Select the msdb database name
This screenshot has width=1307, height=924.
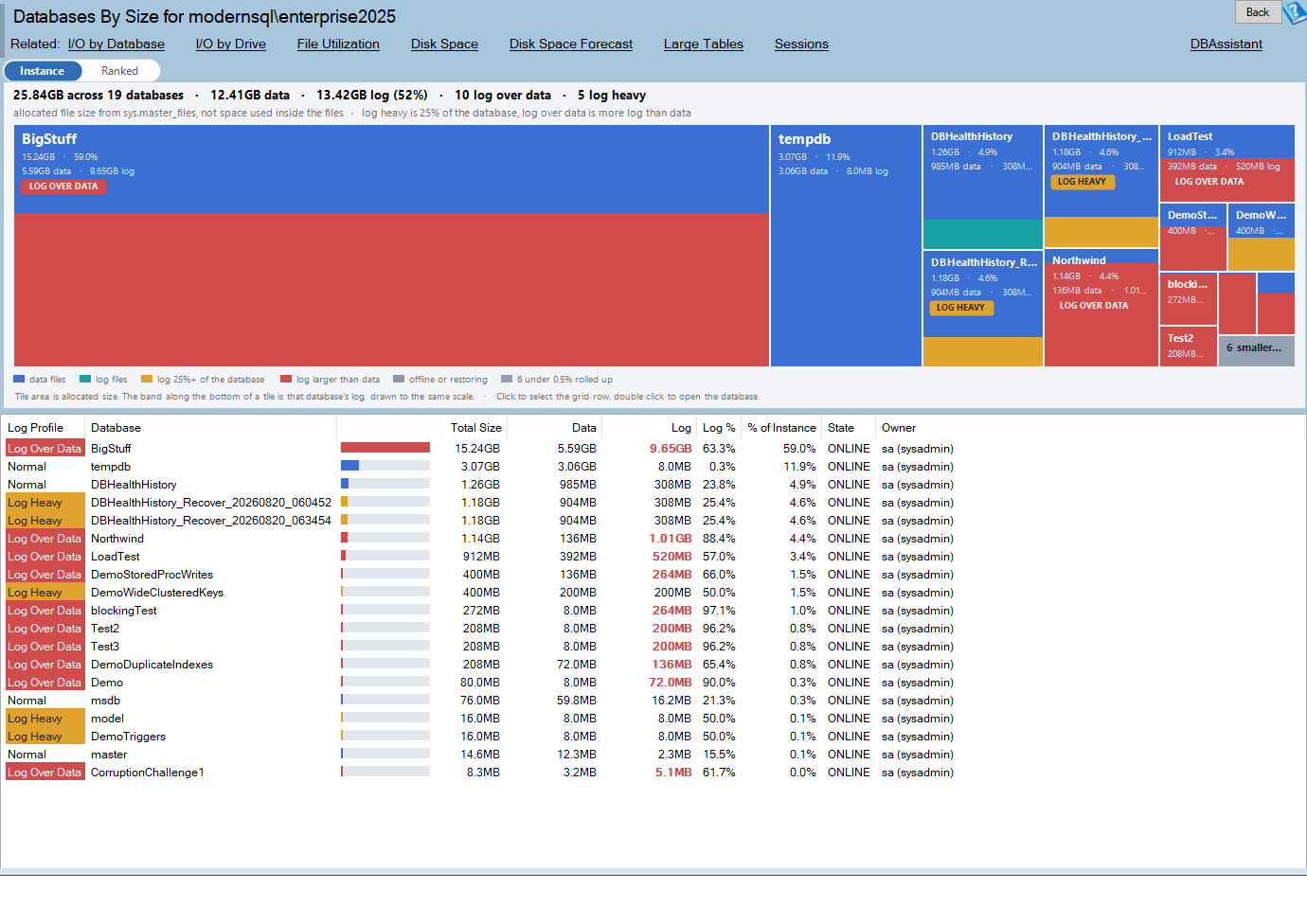(x=106, y=701)
